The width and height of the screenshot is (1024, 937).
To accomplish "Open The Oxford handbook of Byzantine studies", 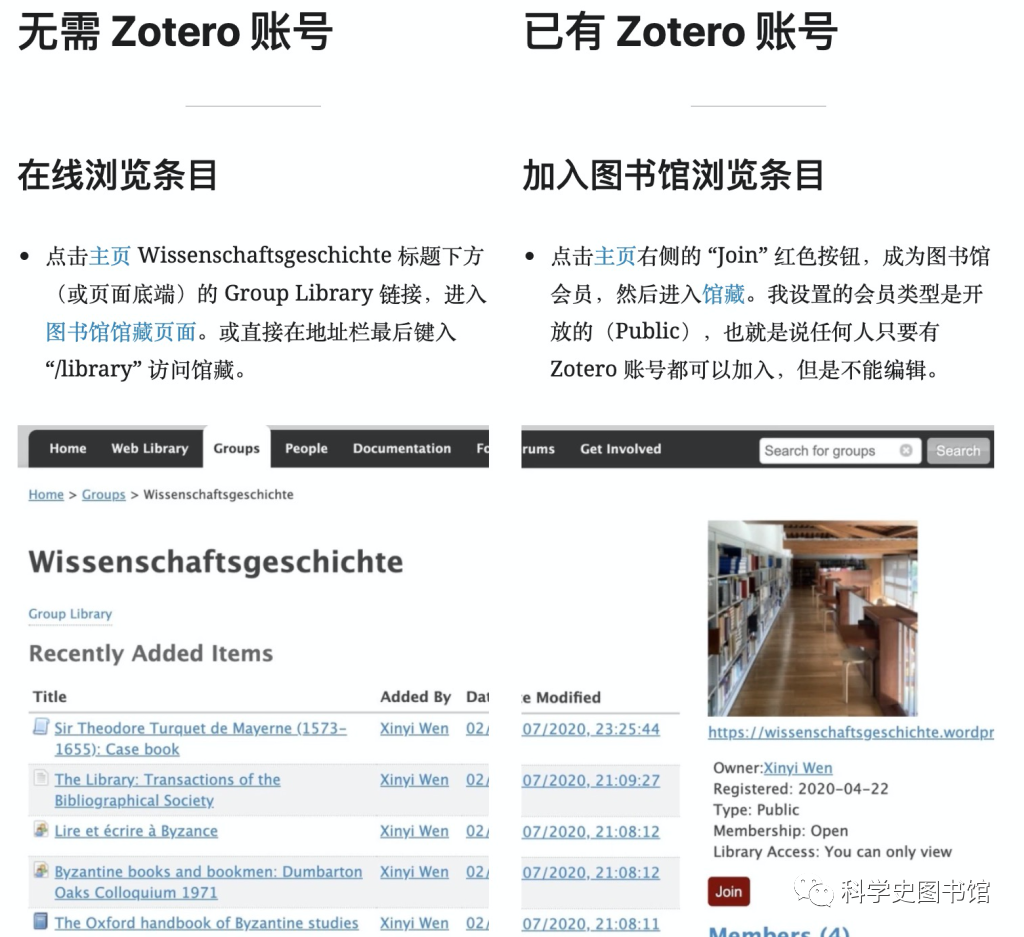I will click(206, 923).
